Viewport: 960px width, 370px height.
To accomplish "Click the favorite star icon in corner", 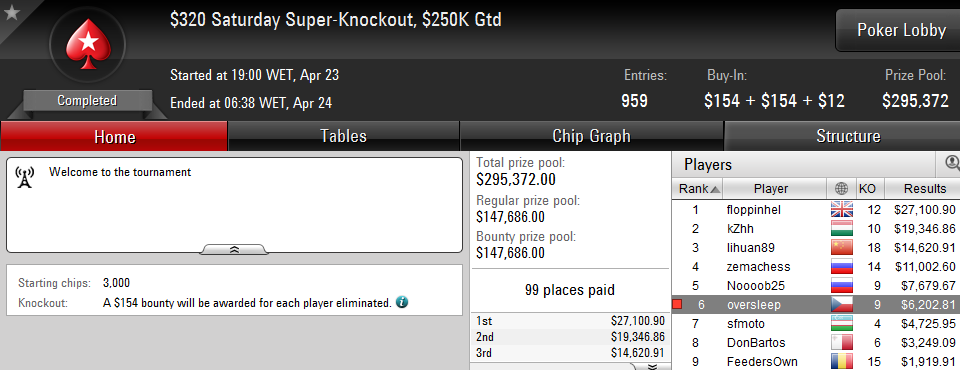I will coord(11,12).
